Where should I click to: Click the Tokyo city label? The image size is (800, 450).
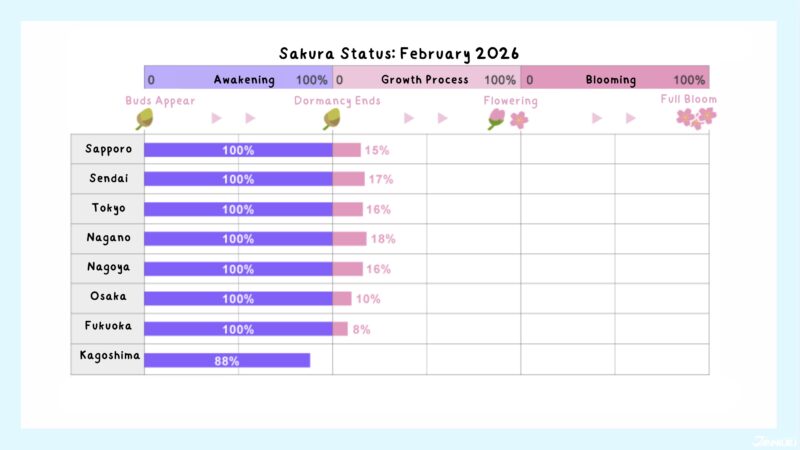[108, 209]
